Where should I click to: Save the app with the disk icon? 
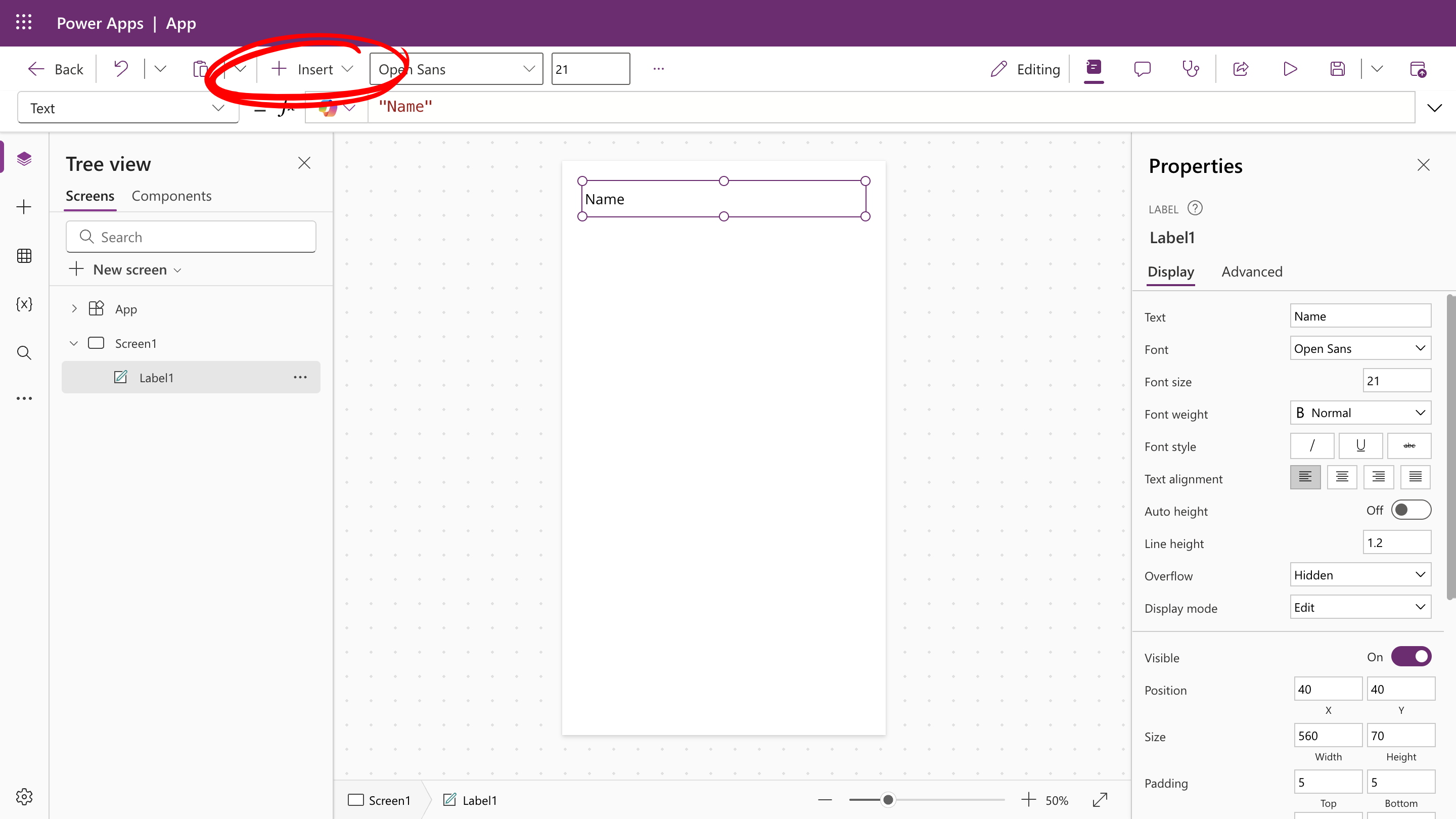click(1337, 69)
